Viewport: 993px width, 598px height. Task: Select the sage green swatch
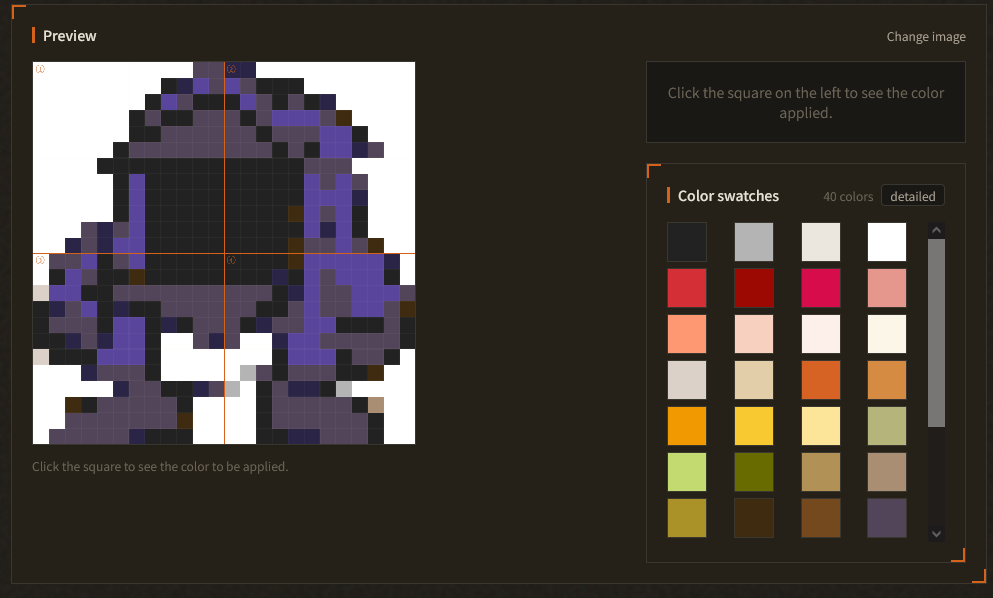[887, 426]
